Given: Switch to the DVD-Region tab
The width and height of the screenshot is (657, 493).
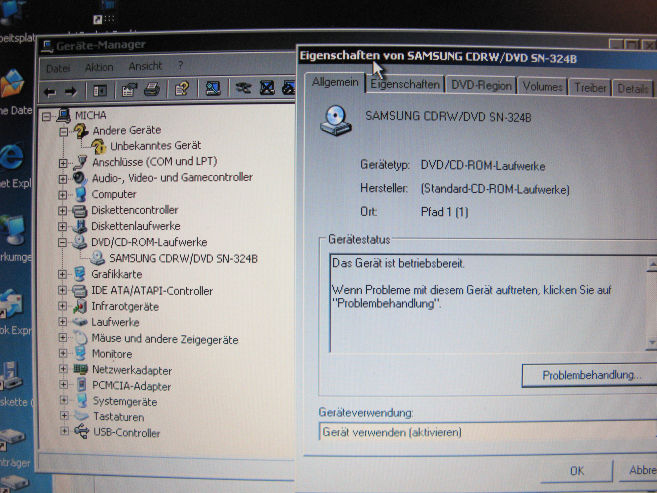Looking at the screenshot, I should (481, 87).
